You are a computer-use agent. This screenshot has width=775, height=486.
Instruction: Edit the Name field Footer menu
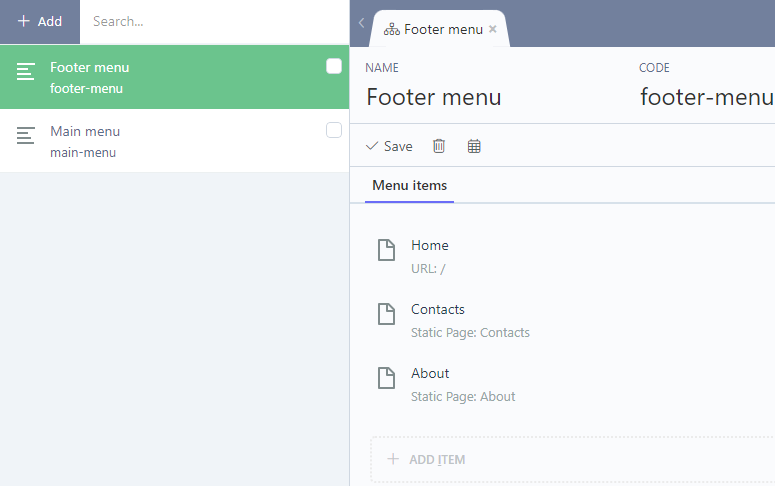click(x=434, y=97)
